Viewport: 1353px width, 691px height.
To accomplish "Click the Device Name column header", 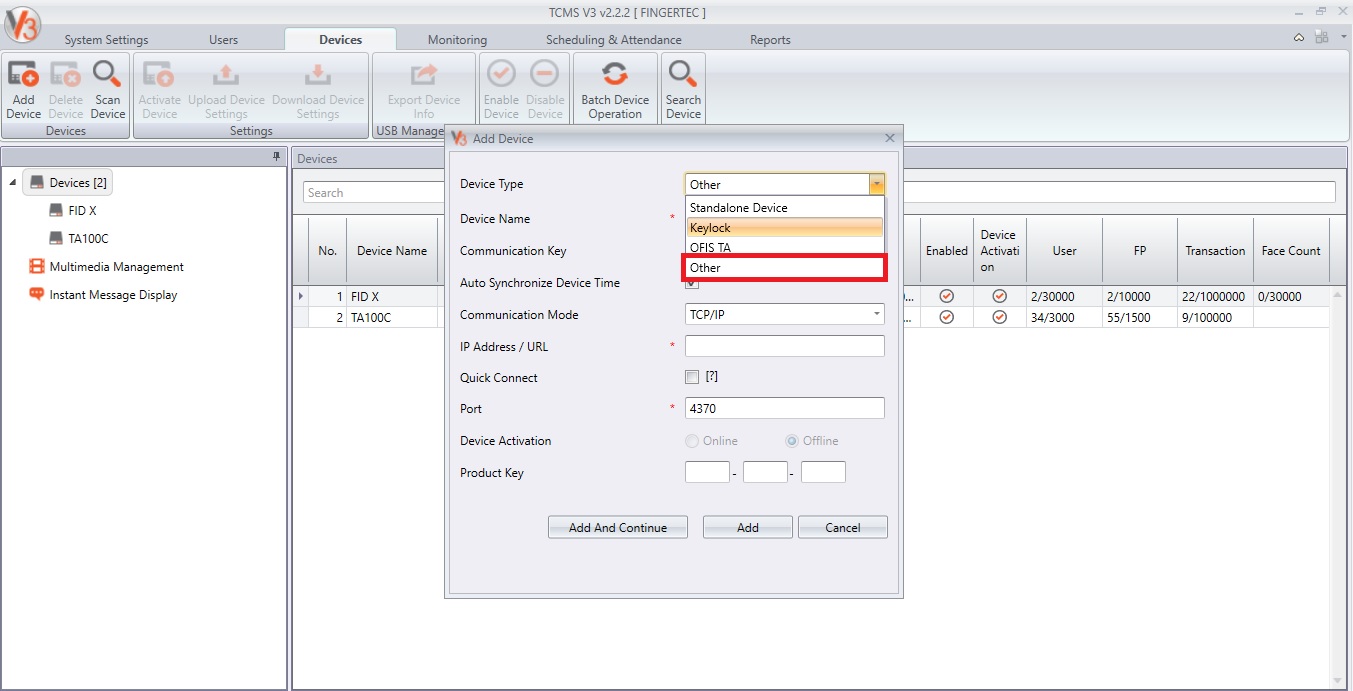I will tap(392, 251).
